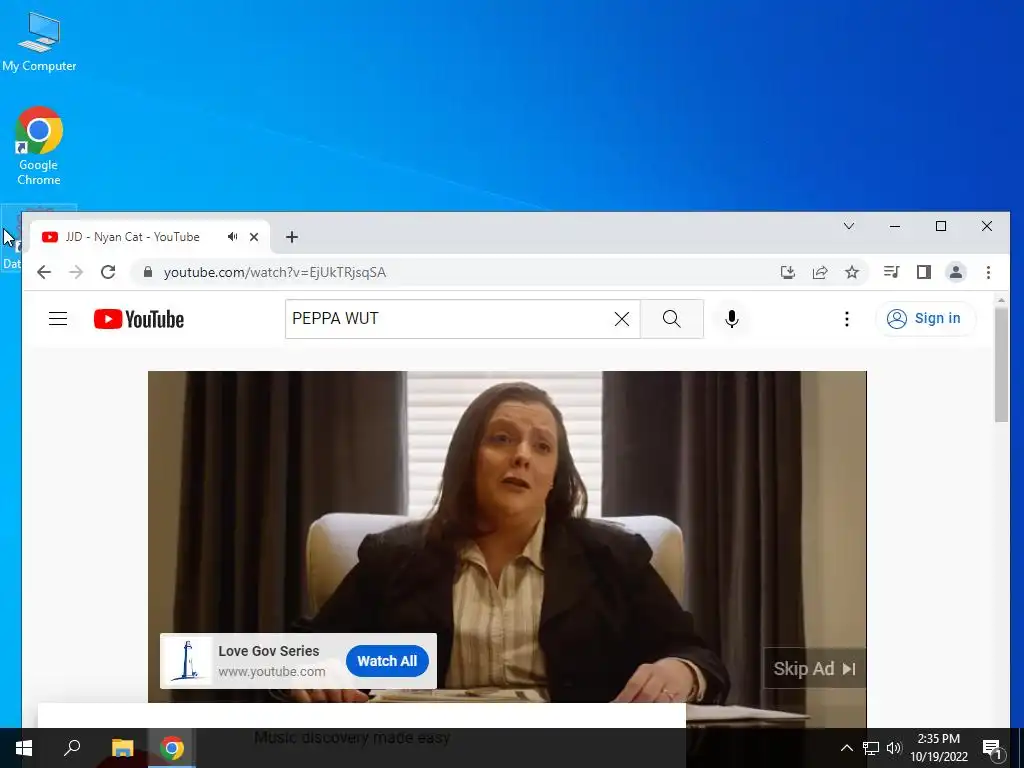Click Skip Ad
The height and width of the screenshot is (768, 1024).
(814, 669)
